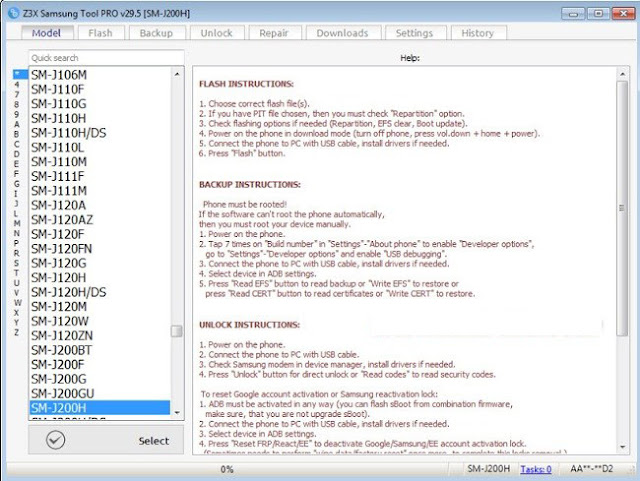Select SM-J110M in the list

tap(100, 162)
